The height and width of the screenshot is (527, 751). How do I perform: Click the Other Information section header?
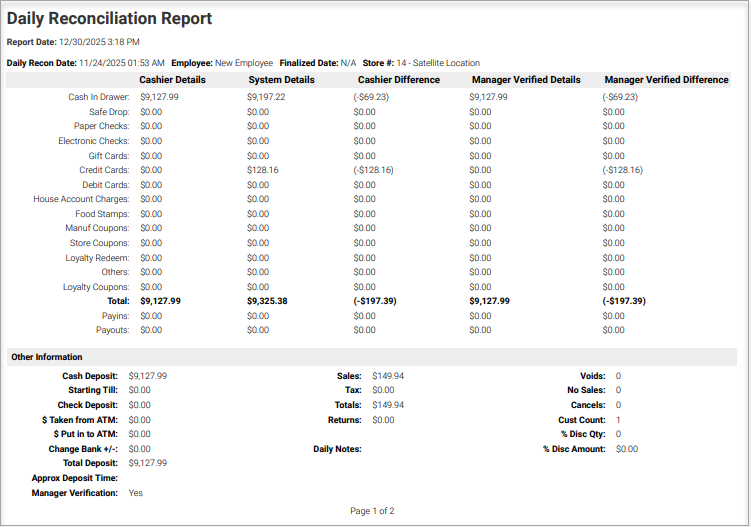pyautogui.click(x=47, y=357)
